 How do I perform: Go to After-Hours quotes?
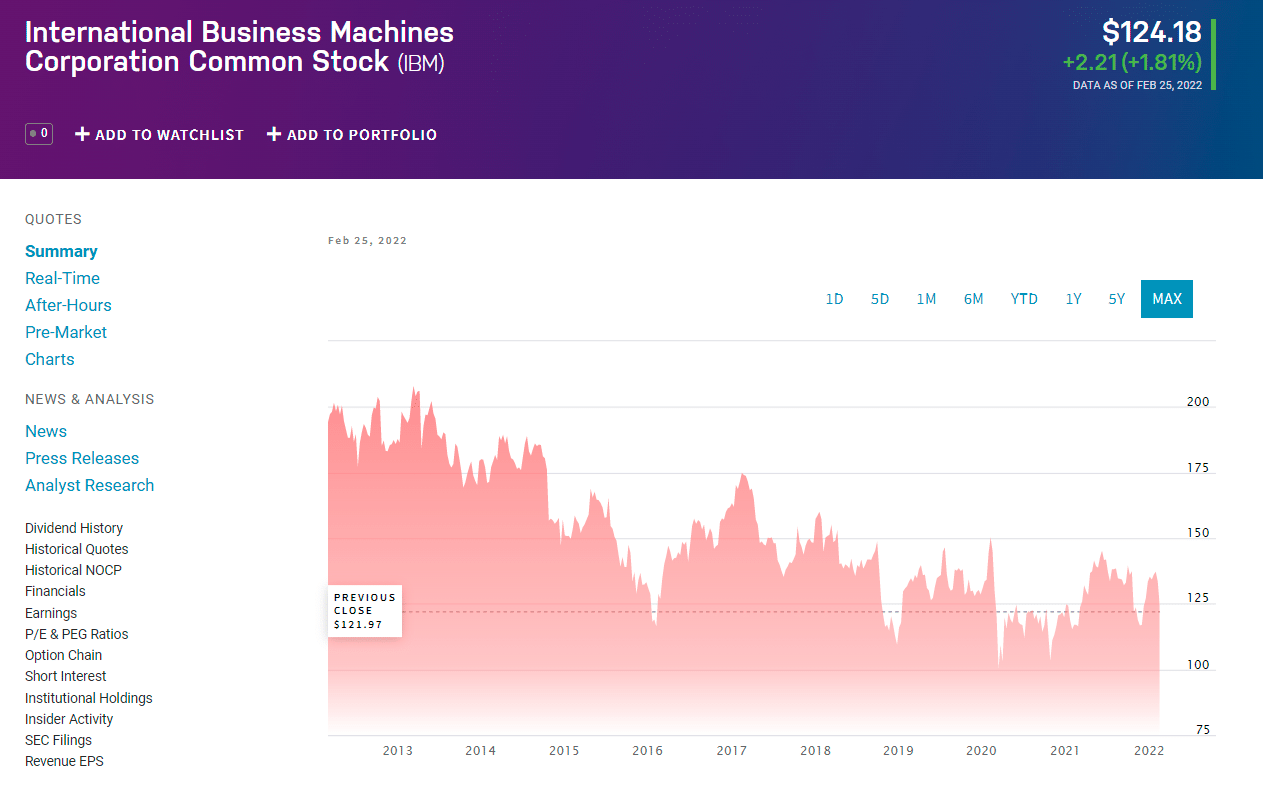pyautogui.click(x=68, y=305)
